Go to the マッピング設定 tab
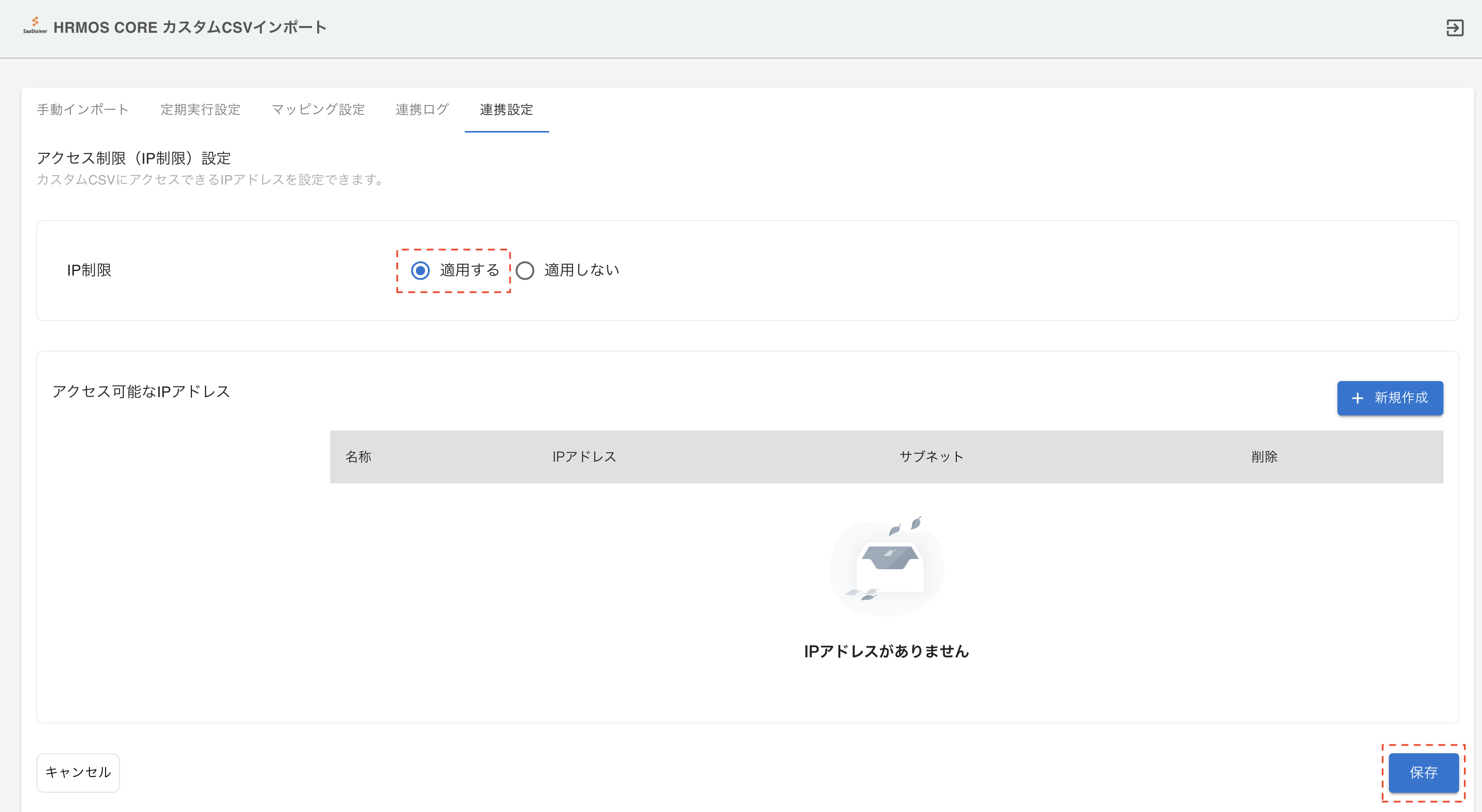The height and width of the screenshot is (812, 1482). (318, 109)
